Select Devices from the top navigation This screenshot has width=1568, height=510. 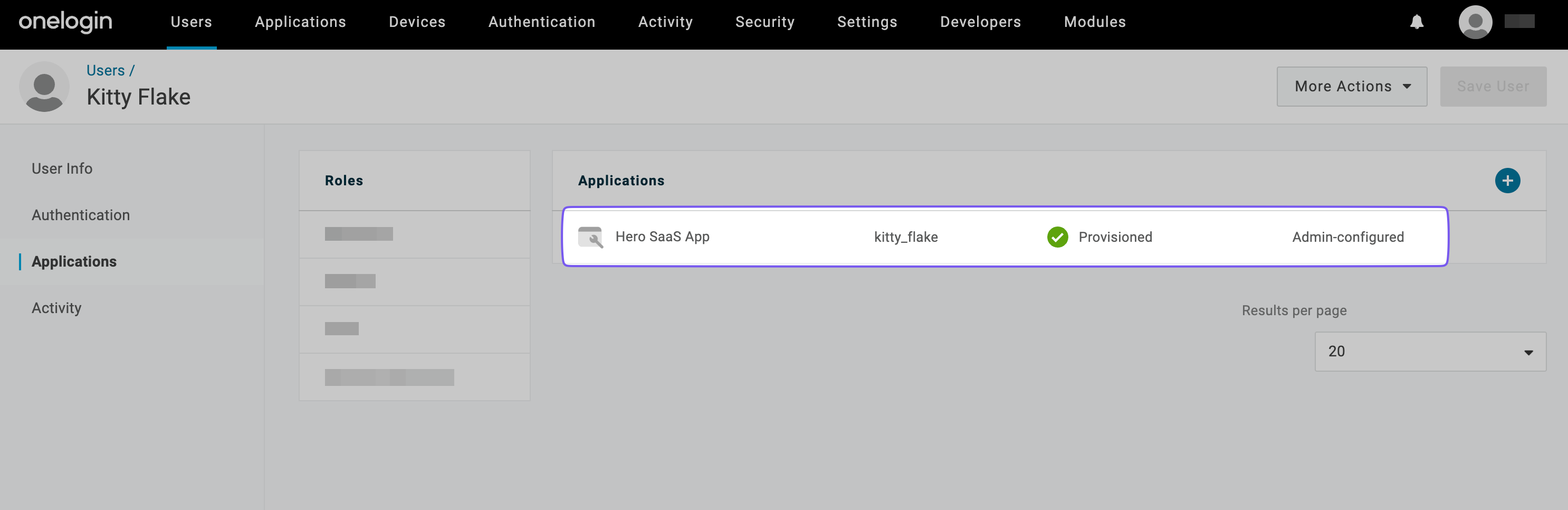pyautogui.click(x=416, y=22)
